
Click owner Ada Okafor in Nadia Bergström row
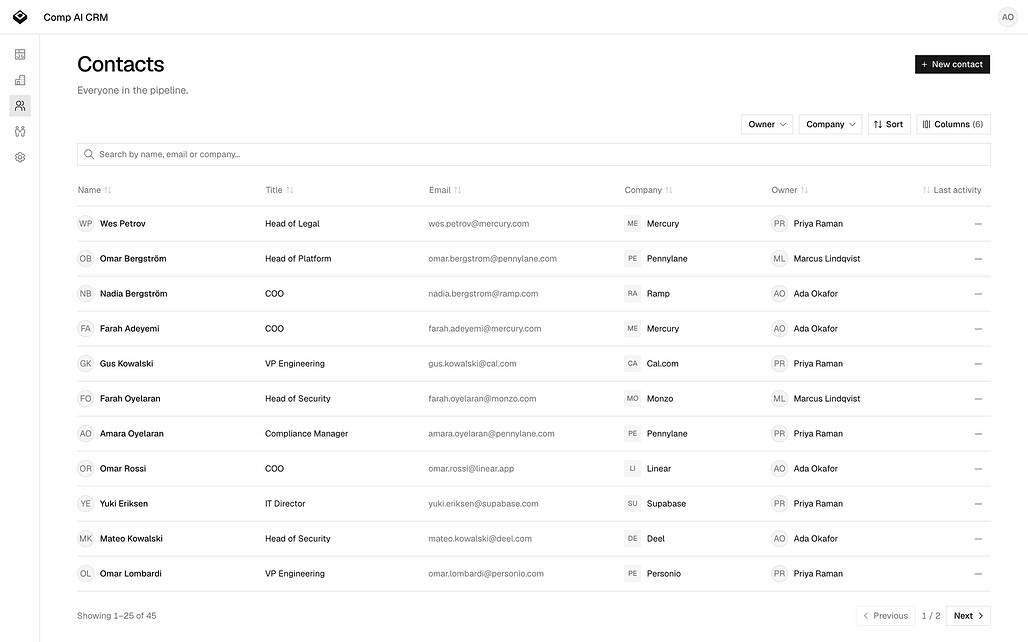tap(816, 294)
